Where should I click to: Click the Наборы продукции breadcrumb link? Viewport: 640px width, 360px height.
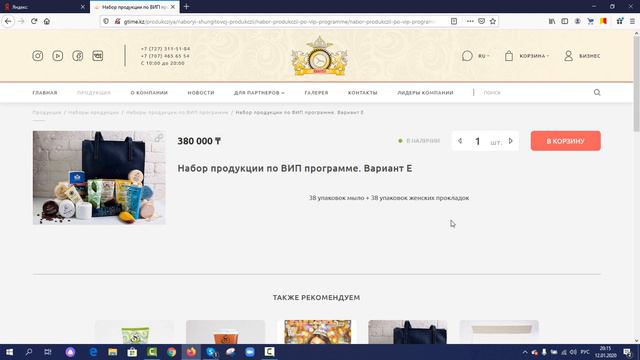pos(93,112)
